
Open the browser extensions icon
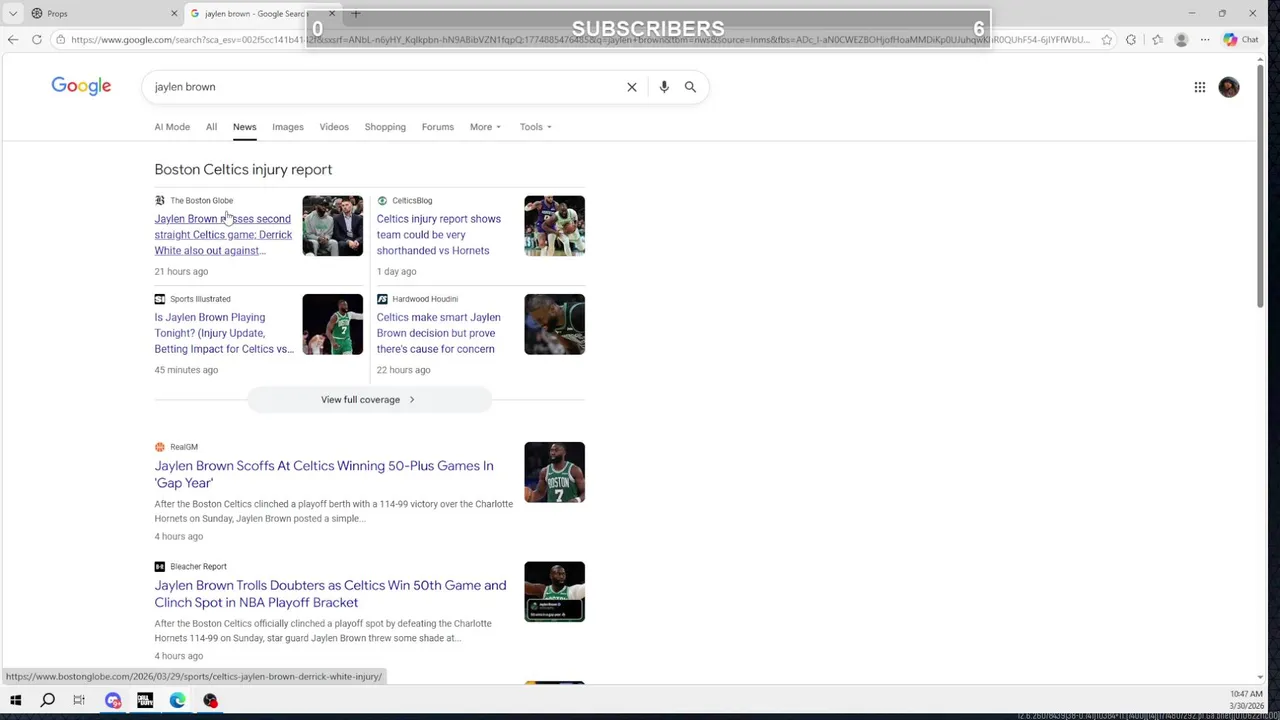click(x=1131, y=40)
